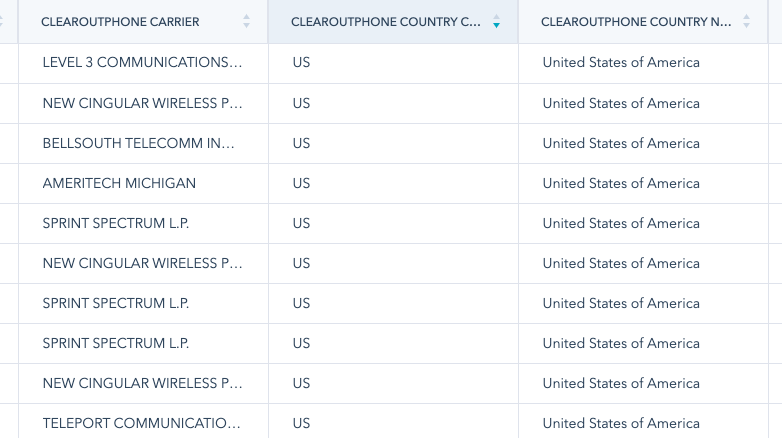Select the Clearoutphone Country Code header label
This screenshot has width=782, height=440.
click(x=385, y=21)
